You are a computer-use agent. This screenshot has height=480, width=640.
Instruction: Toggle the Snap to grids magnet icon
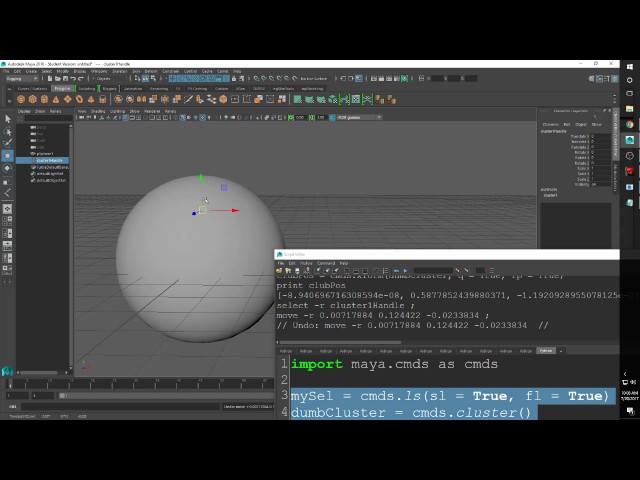256,78
